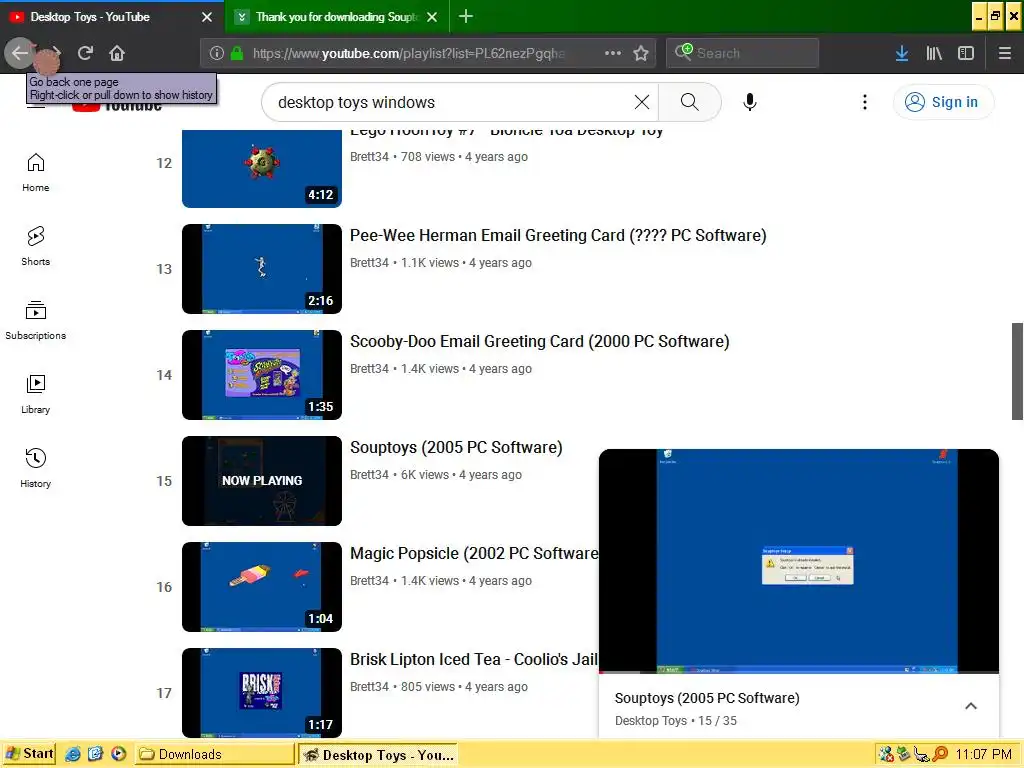Open the Firefox home page
Image resolution: width=1024 pixels, height=768 pixels.
coord(117,53)
